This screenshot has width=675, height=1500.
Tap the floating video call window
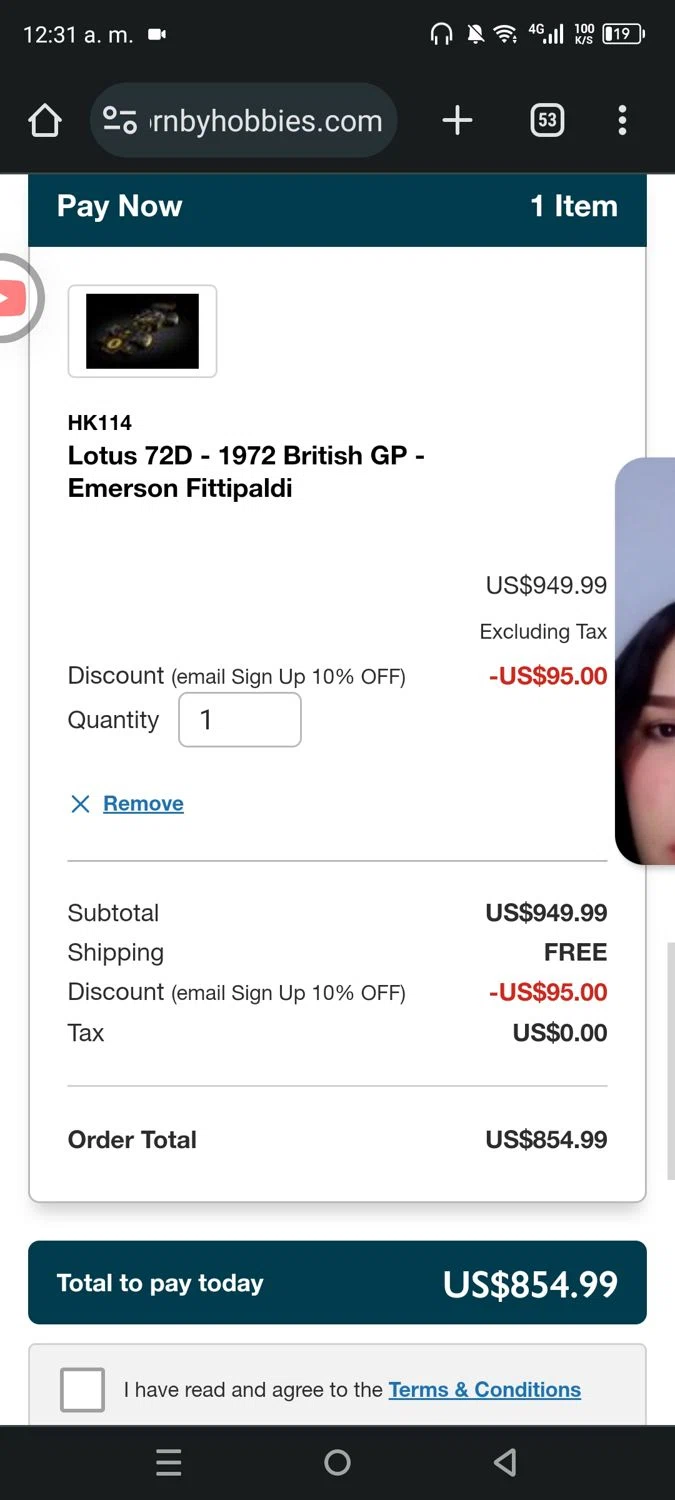[x=645, y=660]
